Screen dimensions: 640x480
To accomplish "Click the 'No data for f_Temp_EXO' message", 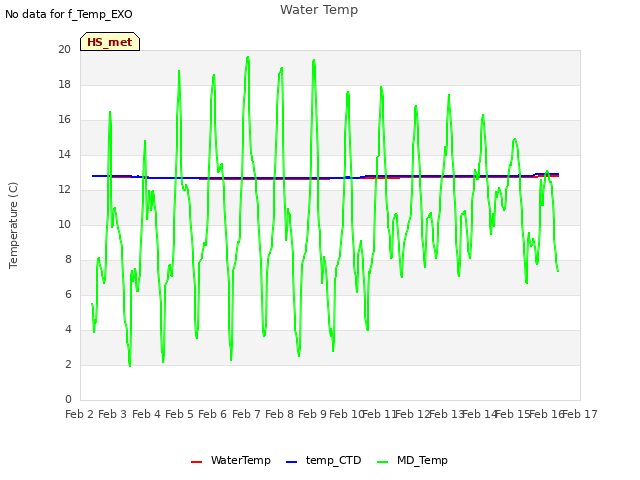I will tap(69, 14).
